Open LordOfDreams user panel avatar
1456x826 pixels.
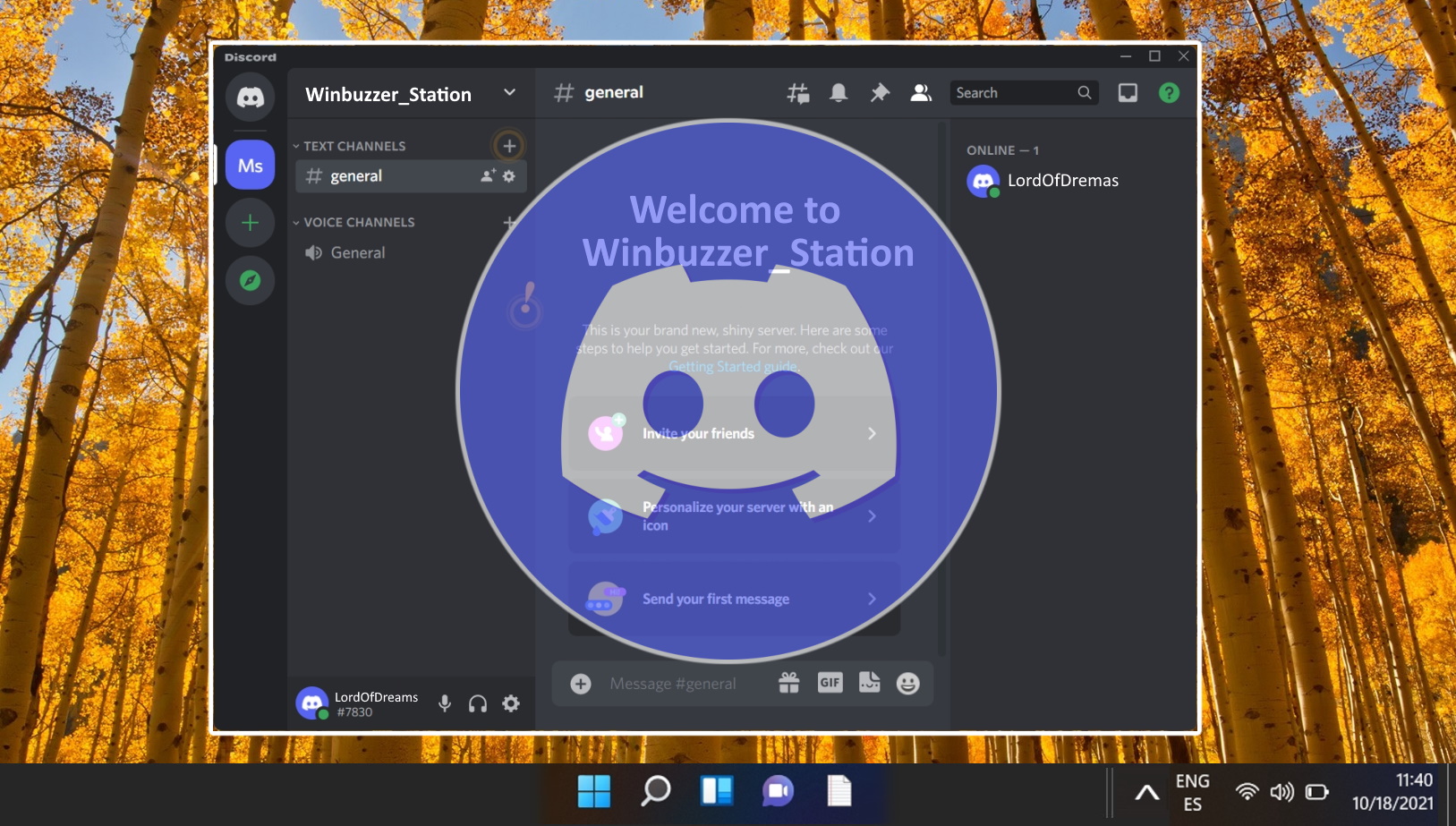[312, 703]
